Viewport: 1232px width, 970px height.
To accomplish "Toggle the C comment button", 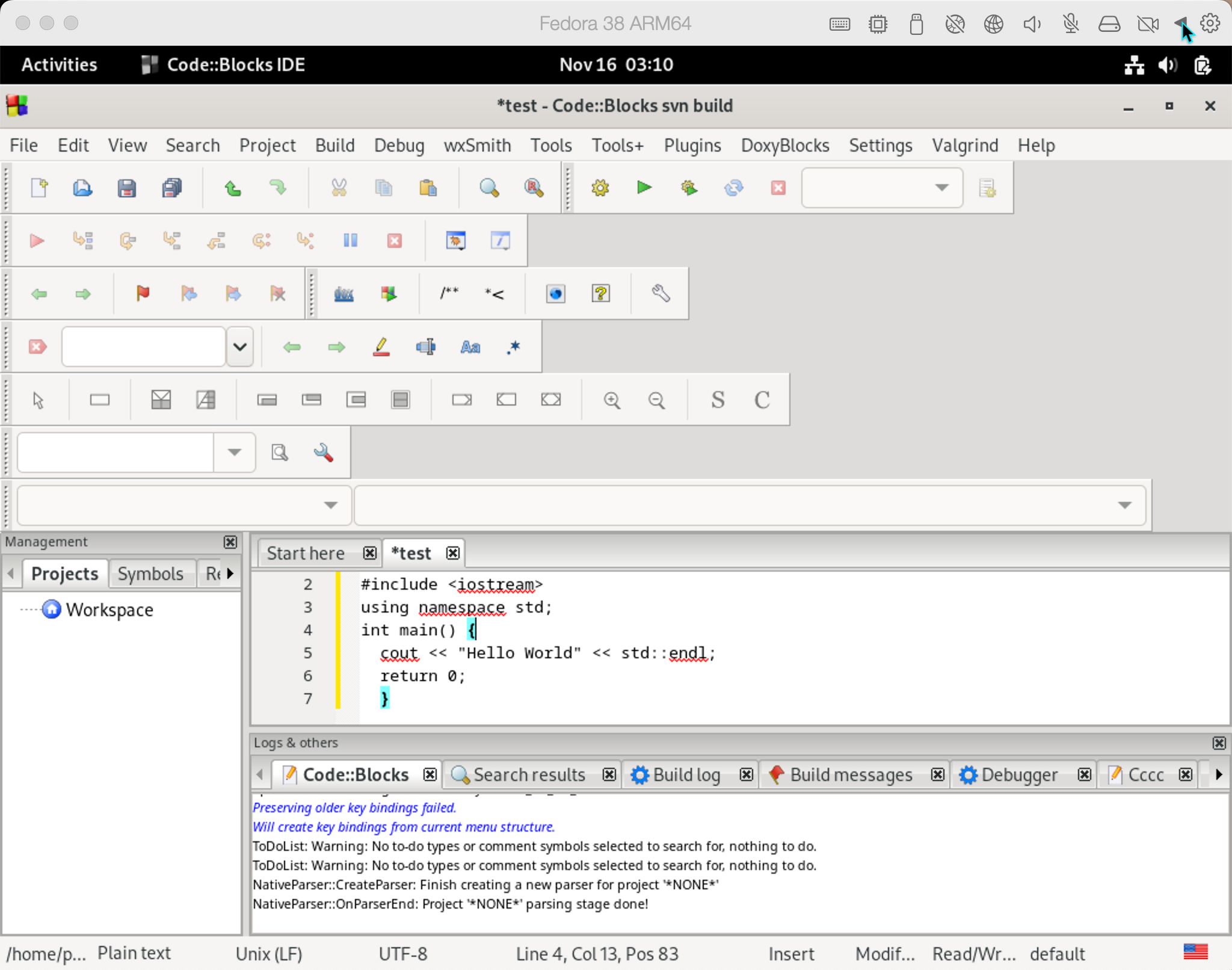I will pos(762,400).
